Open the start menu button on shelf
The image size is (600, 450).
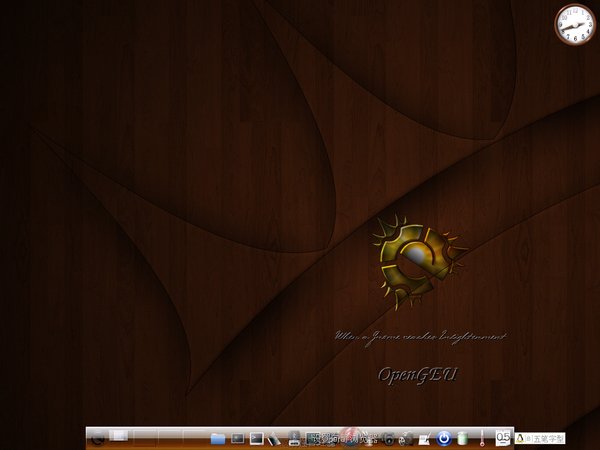tap(98, 438)
